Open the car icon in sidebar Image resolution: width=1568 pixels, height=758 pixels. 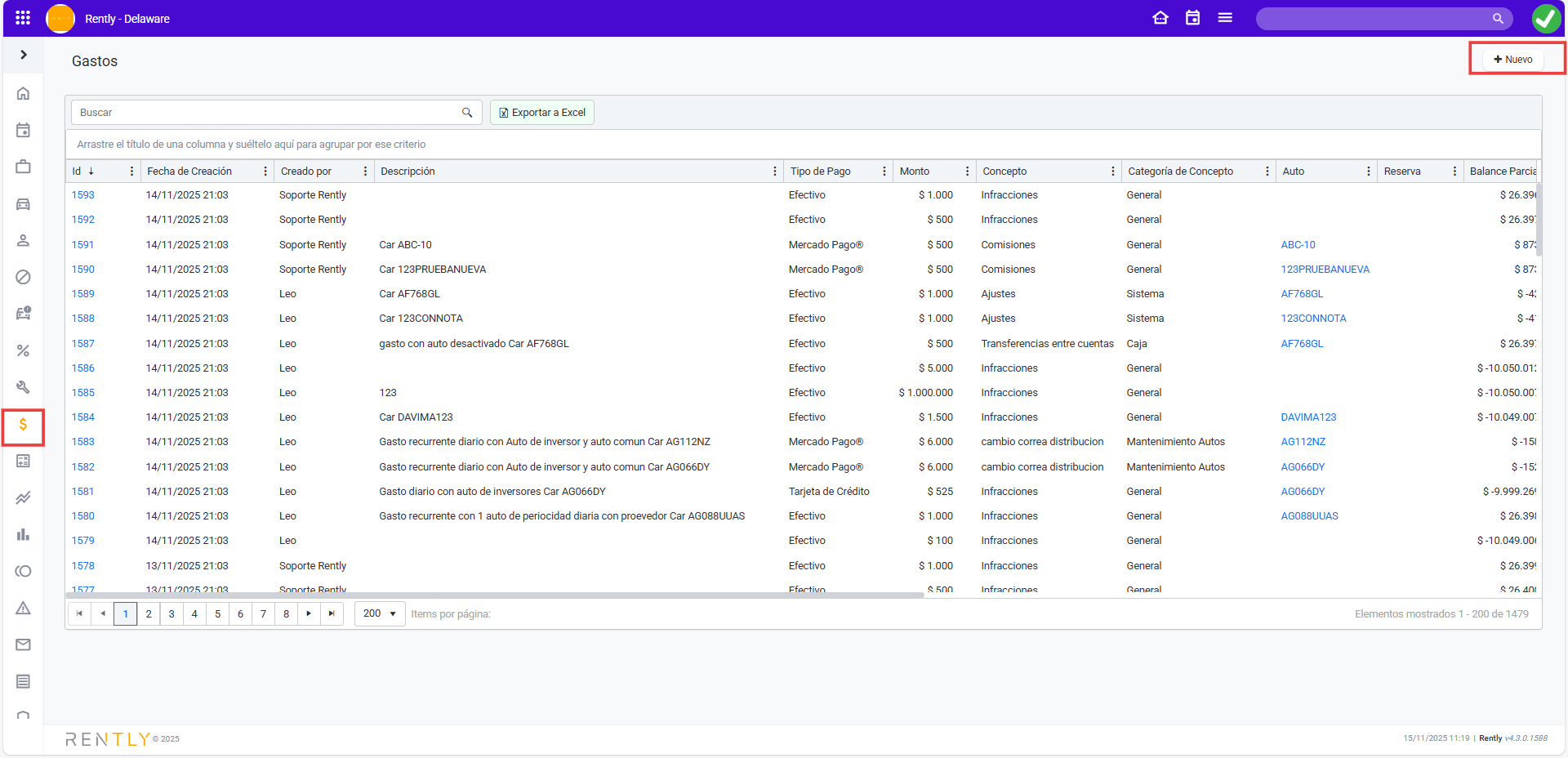(23, 204)
